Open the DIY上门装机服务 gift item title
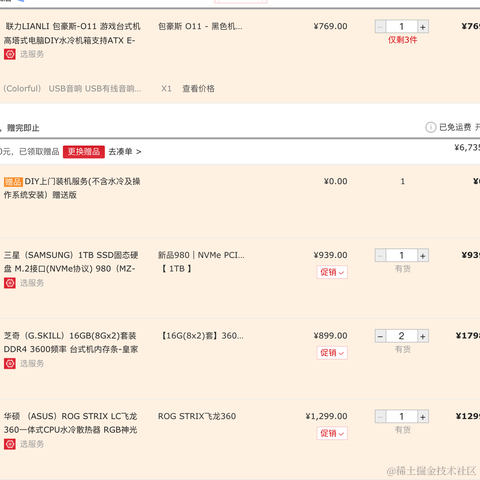The height and width of the screenshot is (480, 480). click(x=72, y=188)
